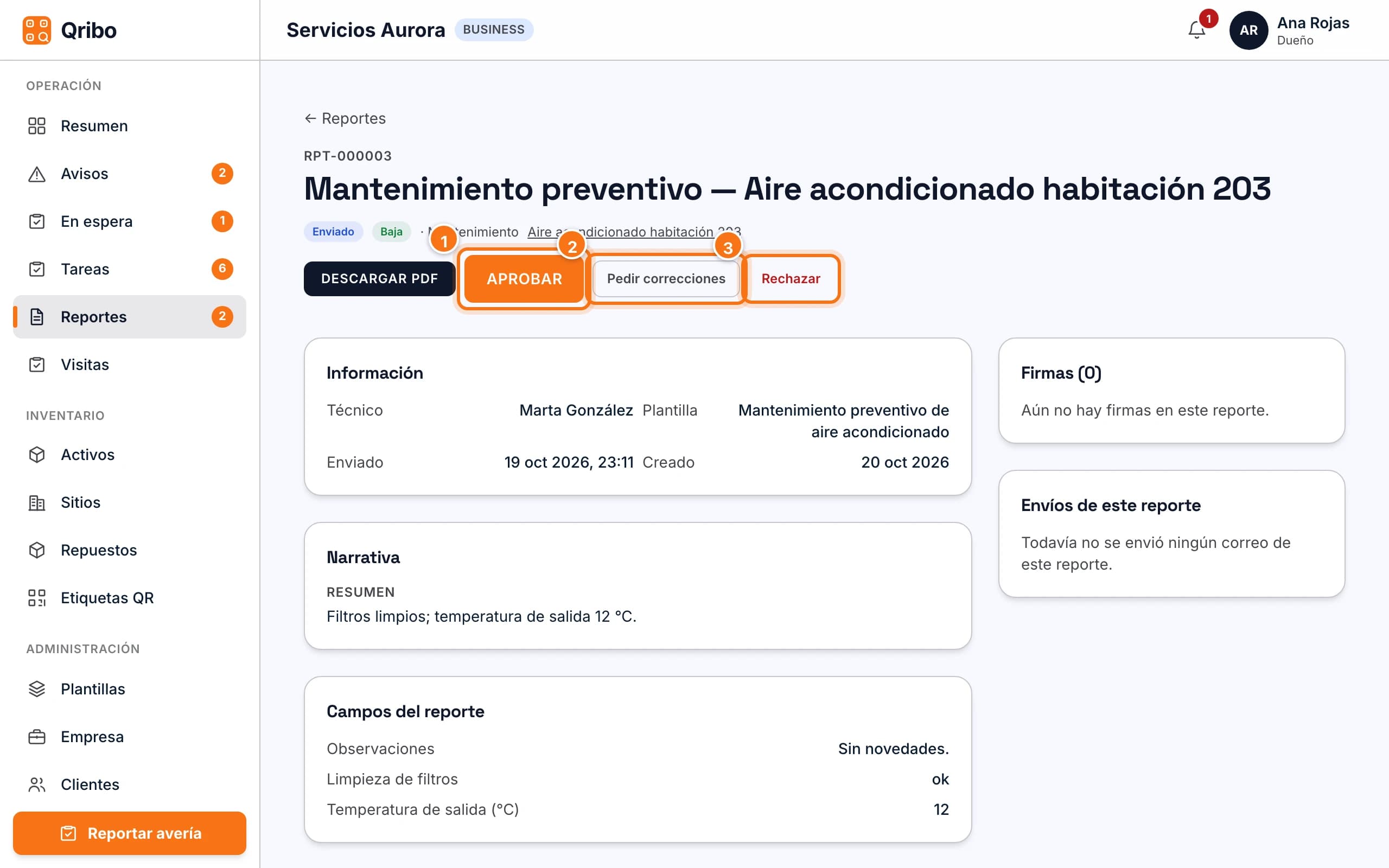This screenshot has height=868, width=1389.
Task: Click the Tareas badge showing 6
Action: point(222,268)
